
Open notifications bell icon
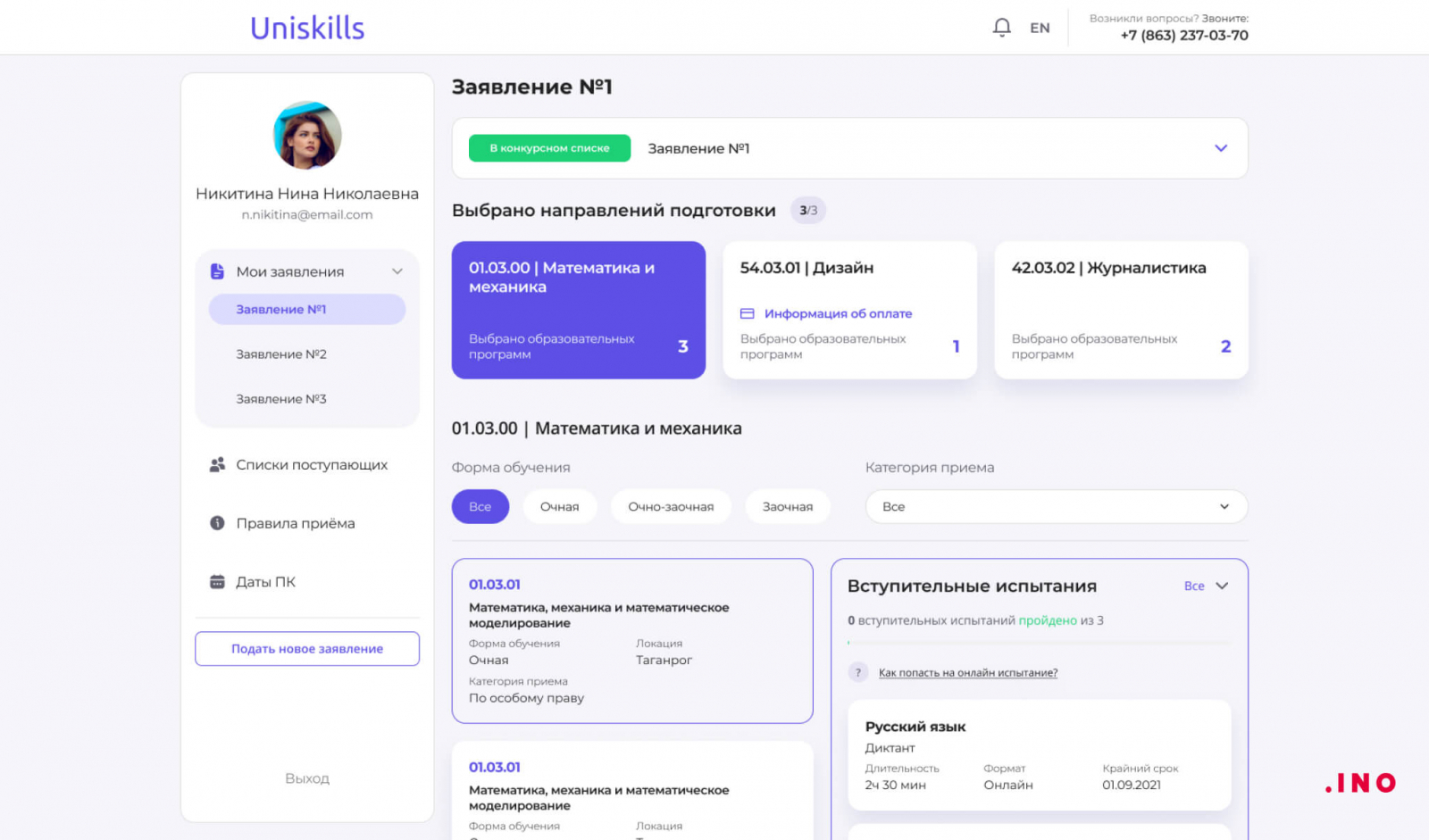pyautogui.click(x=1001, y=28)
